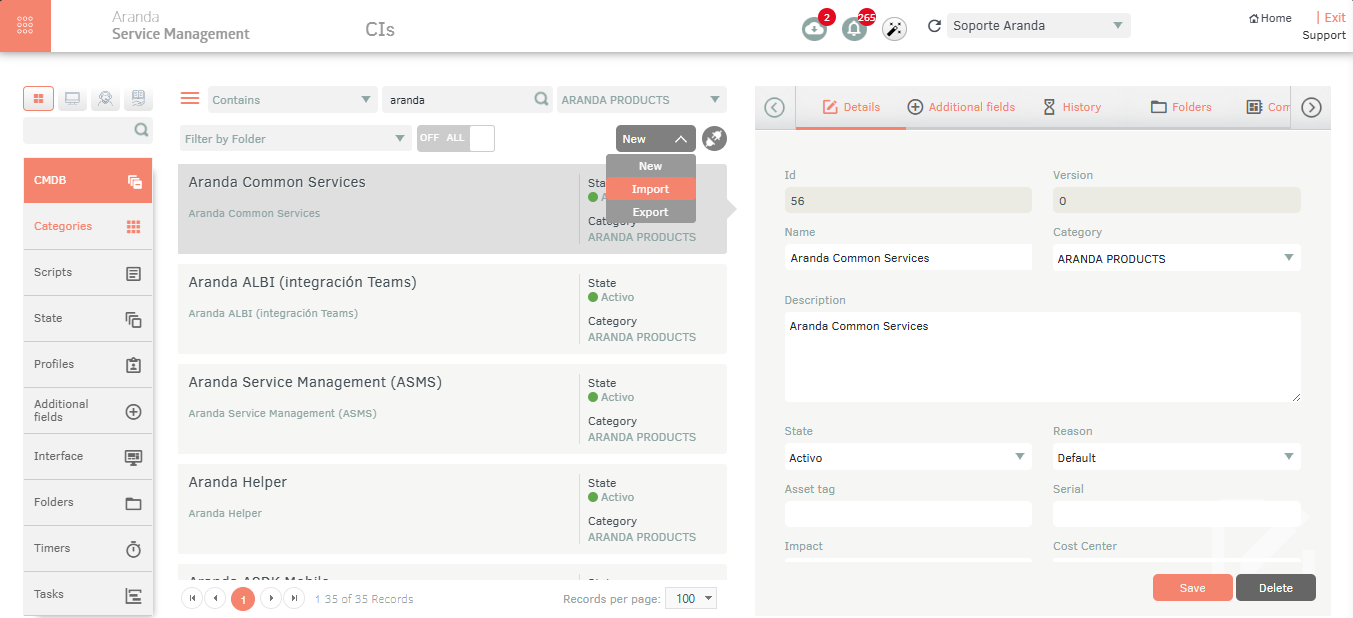Switch to the Folders tab

click(x=1181, y=107)
